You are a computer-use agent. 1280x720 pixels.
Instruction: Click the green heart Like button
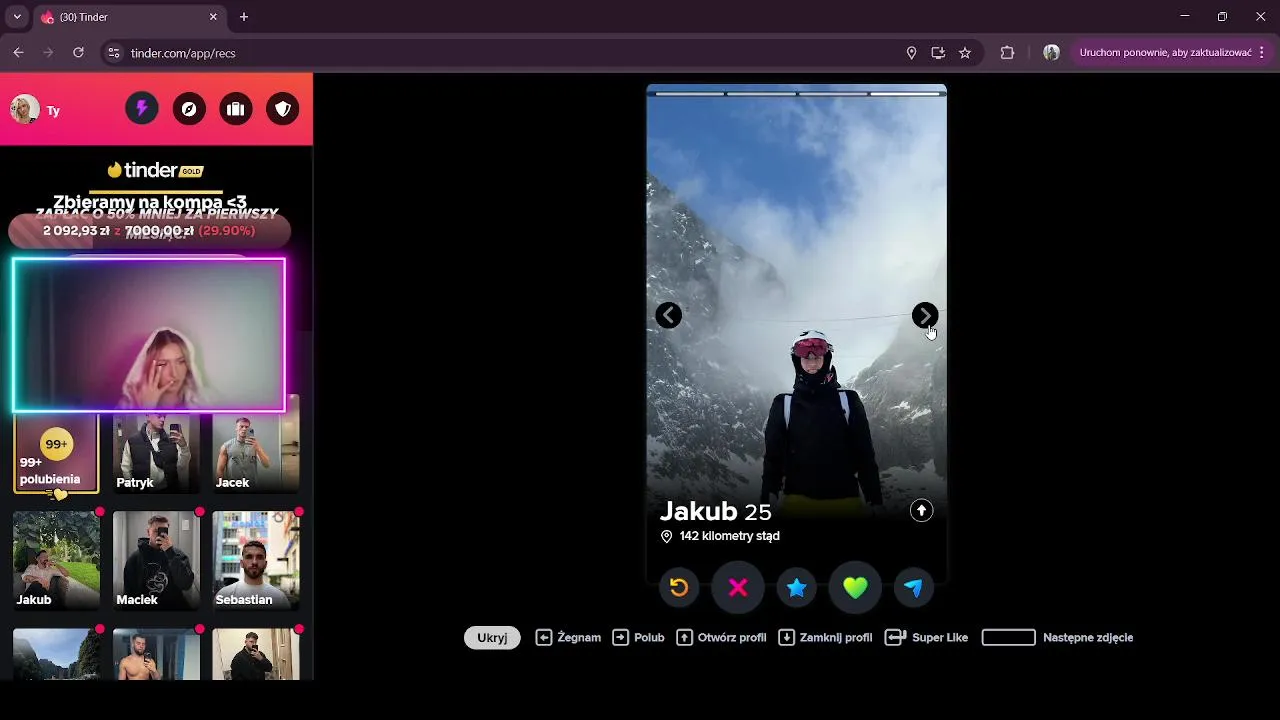[x=855, y=588]
